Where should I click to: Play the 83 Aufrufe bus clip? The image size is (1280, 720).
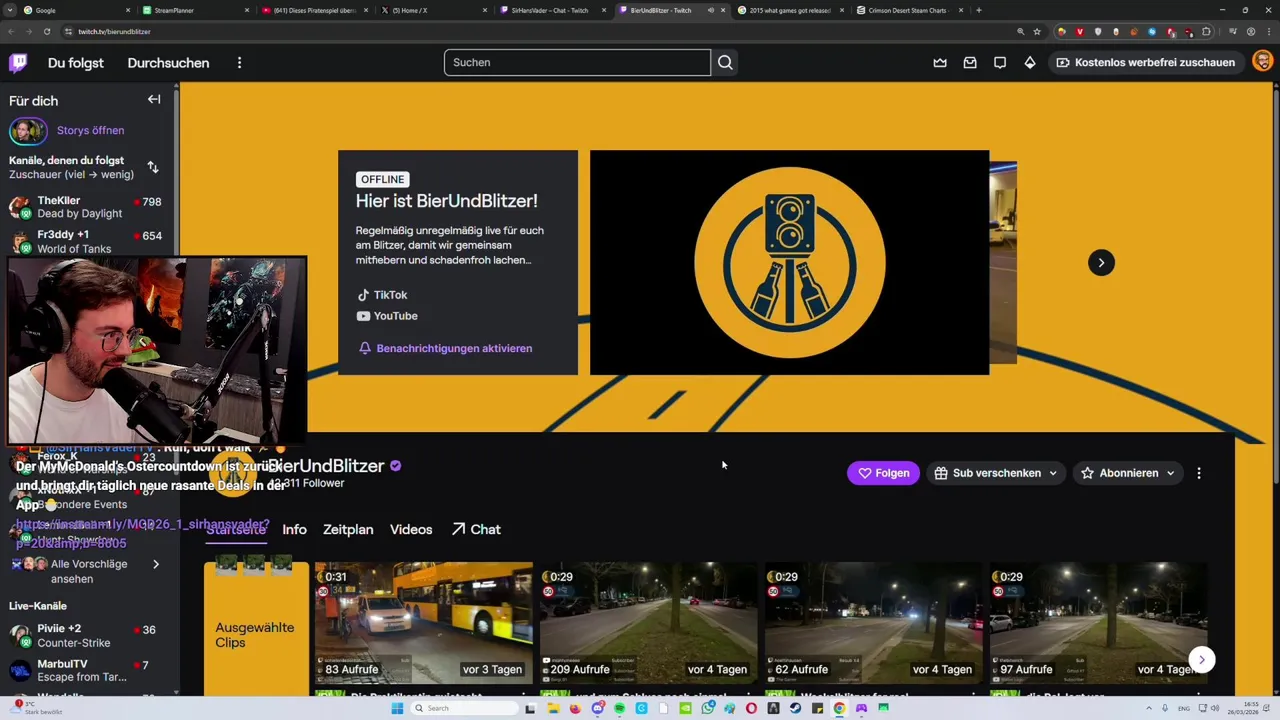[x=424, y=622]
